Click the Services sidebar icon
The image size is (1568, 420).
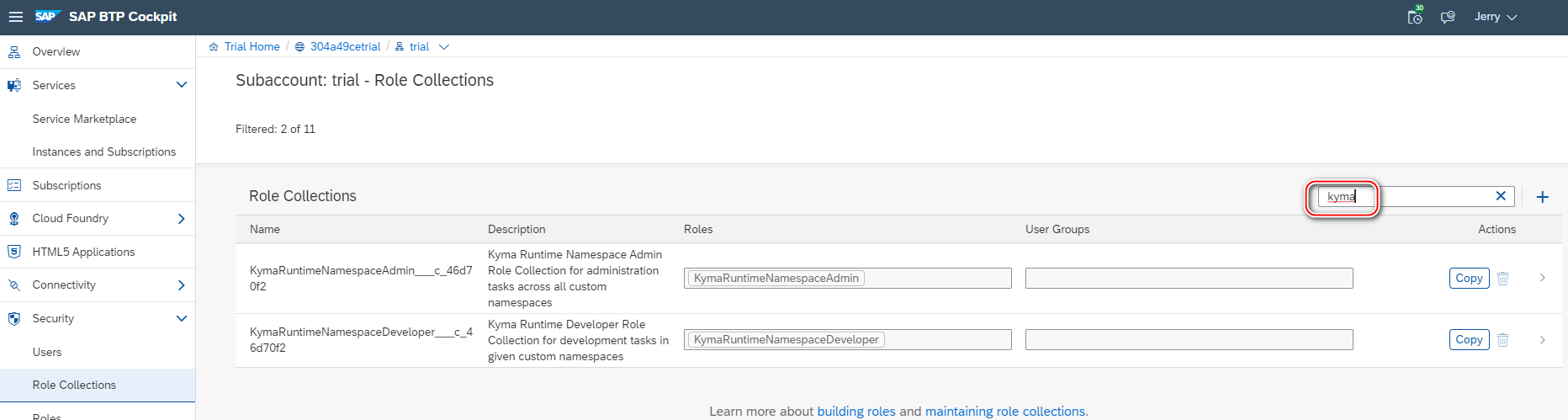[x=14, y=85]
